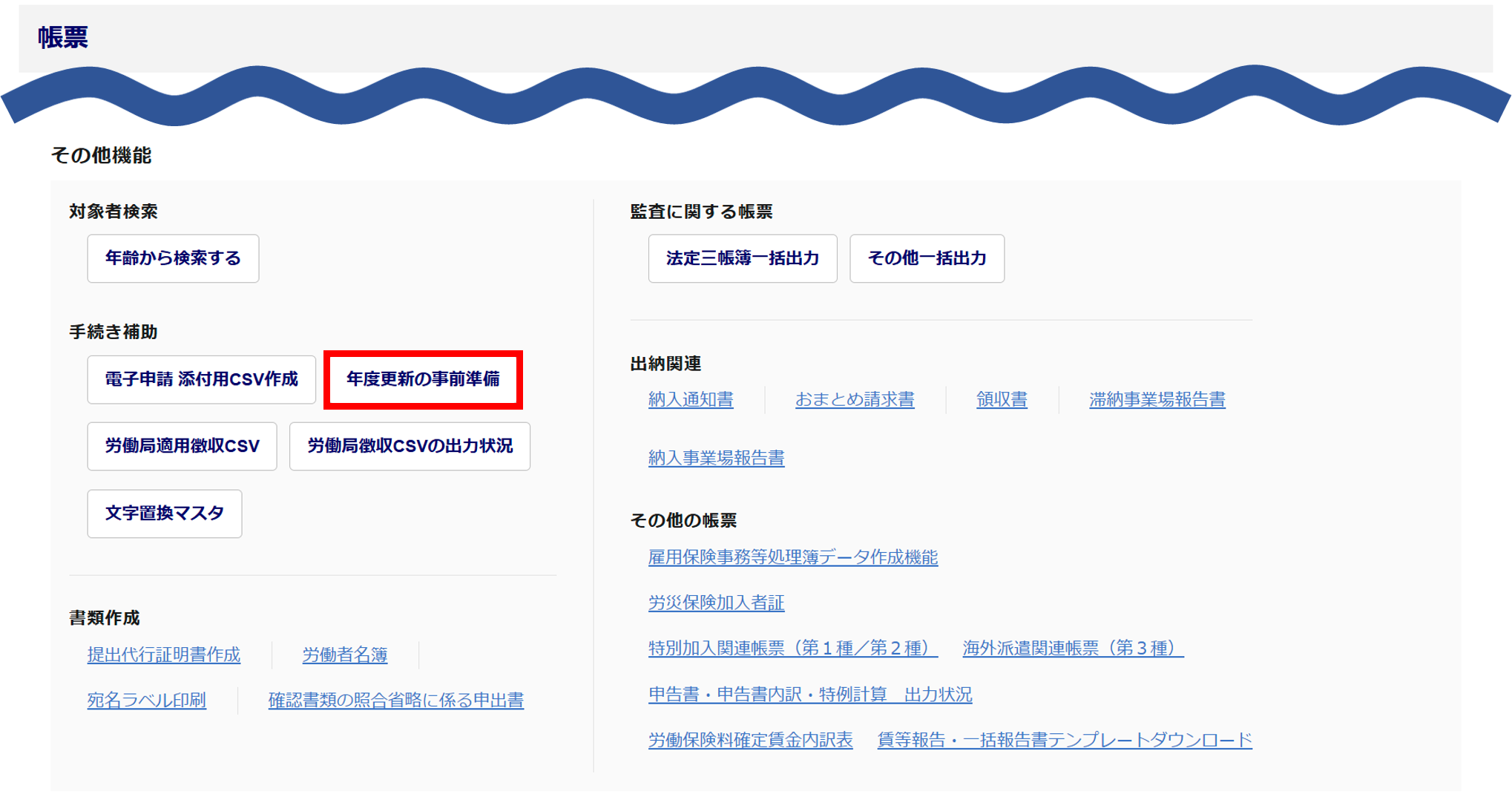Image resolution: width=1512 pixels, height=800 pixels.
Task: Open the 領収書 link
Action: [1002, 399]
